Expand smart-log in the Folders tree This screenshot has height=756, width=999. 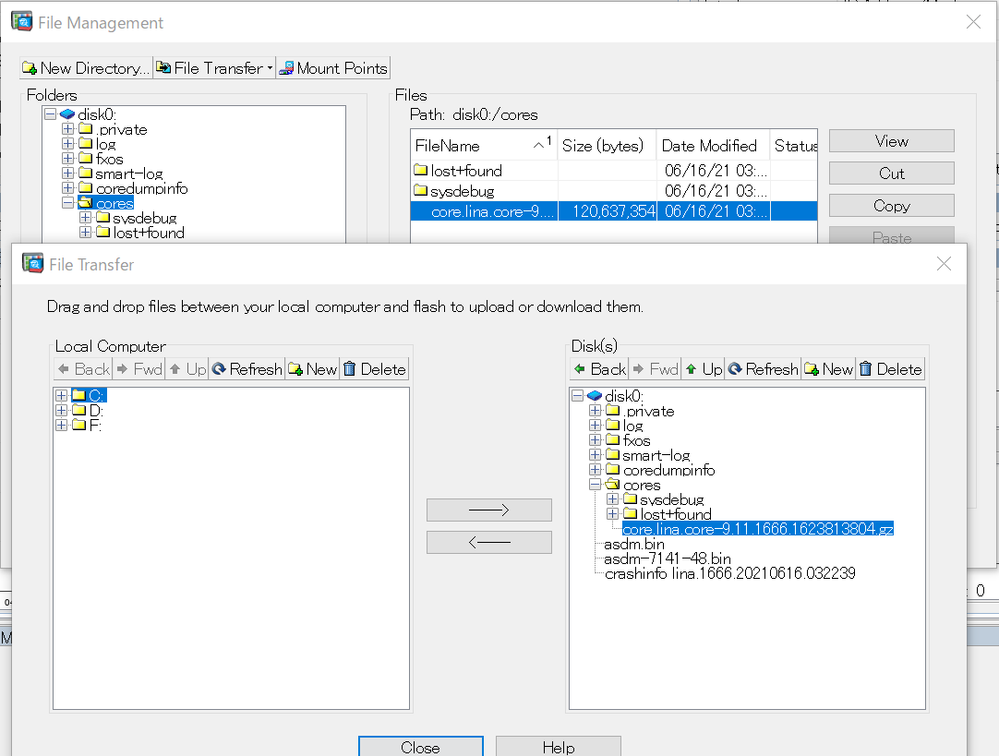(68, 173)
